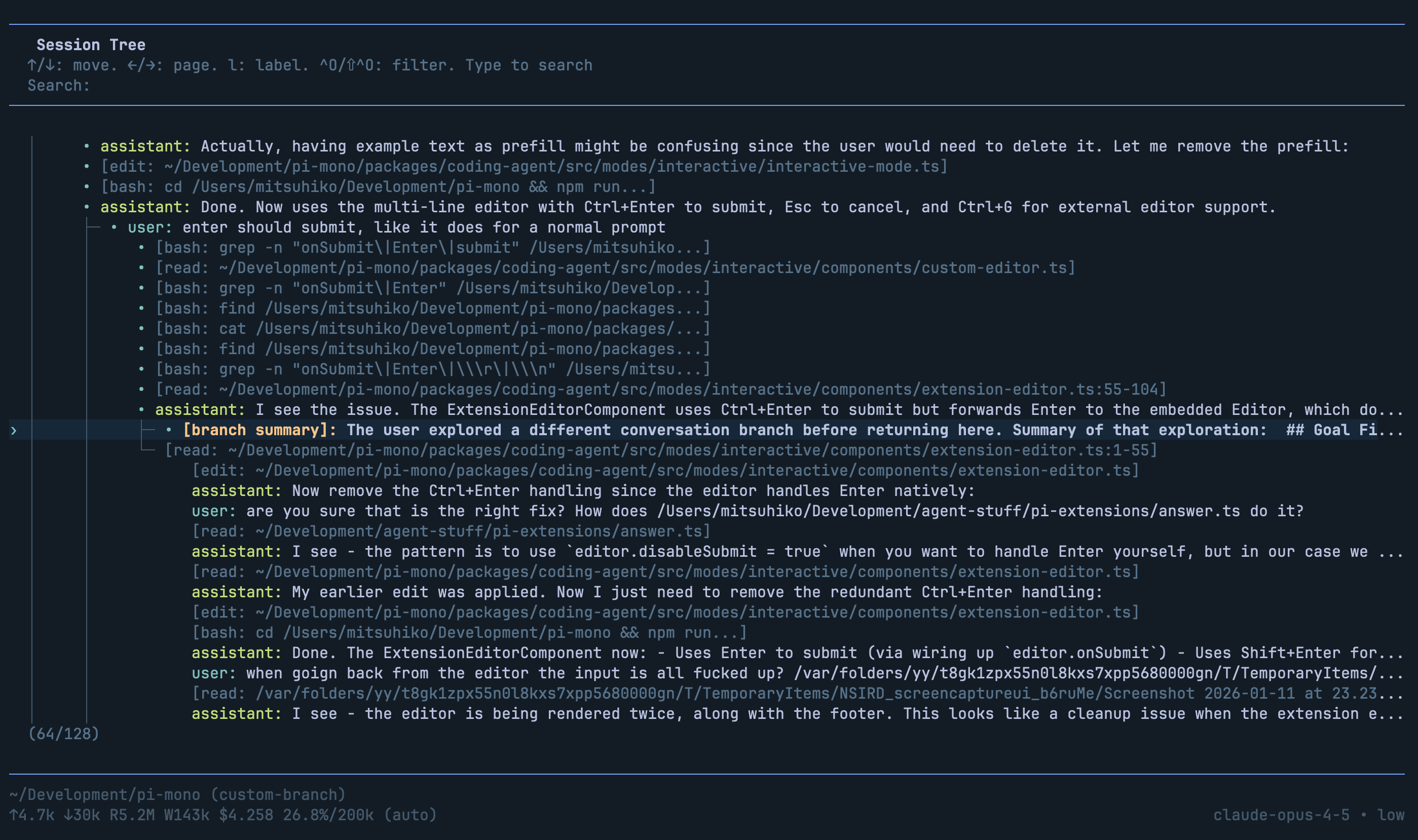This screenshot has height=840, width=1418.
Task: Select the 'Done. Now uses the multi-line editor' message
Action: click(x=688, y=207)
